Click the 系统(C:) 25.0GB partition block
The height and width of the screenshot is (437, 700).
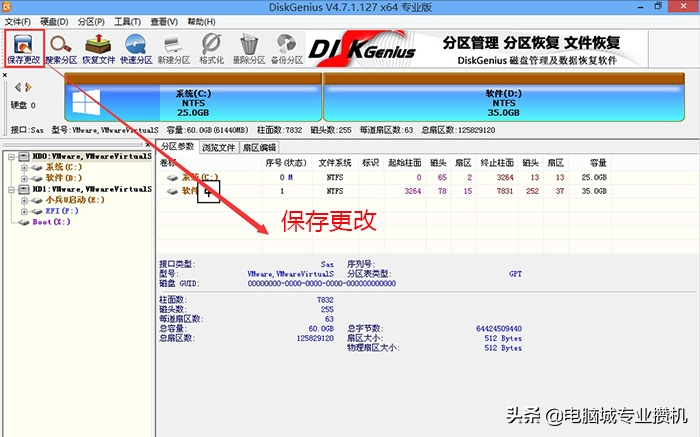(x=193, y=97)
